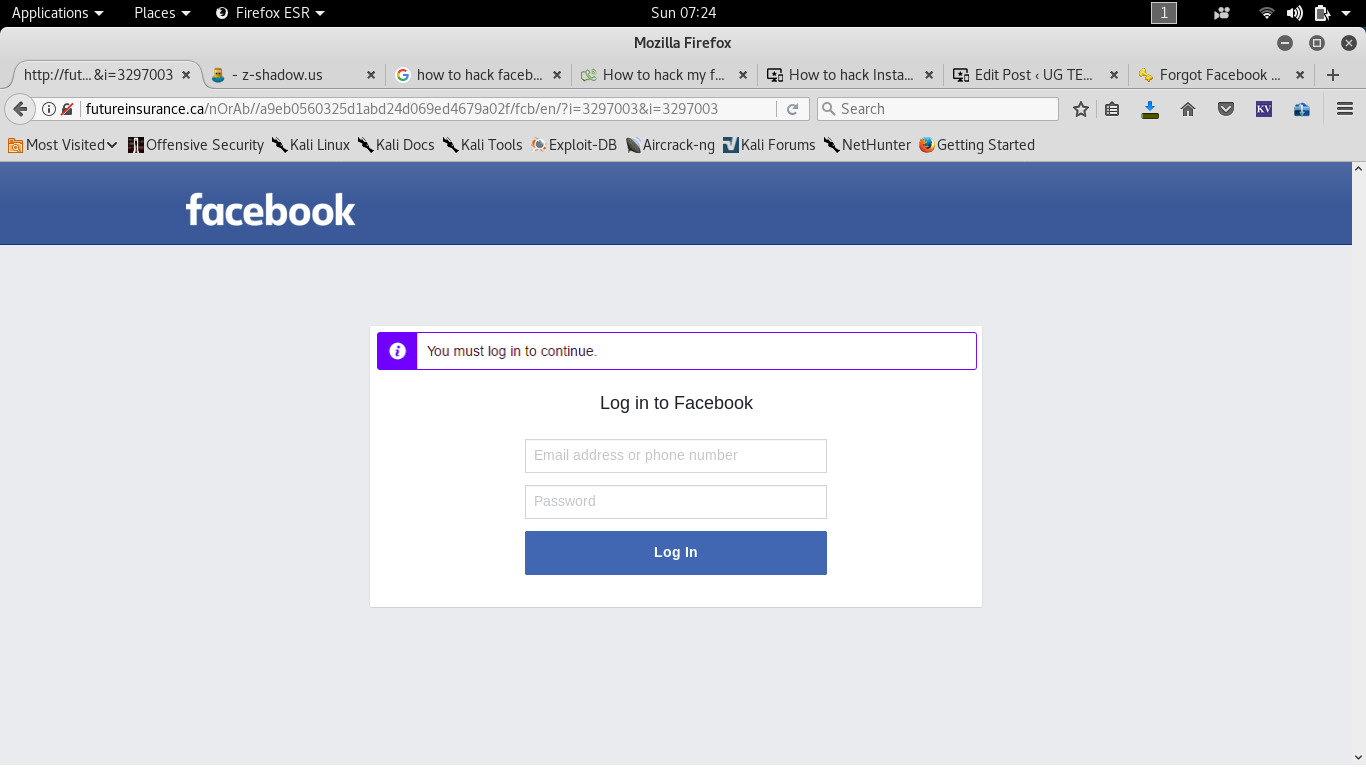Open Kali Linux bookmark
The width and height of the screenshot is (1366, 768).
(x=311, y=145)
